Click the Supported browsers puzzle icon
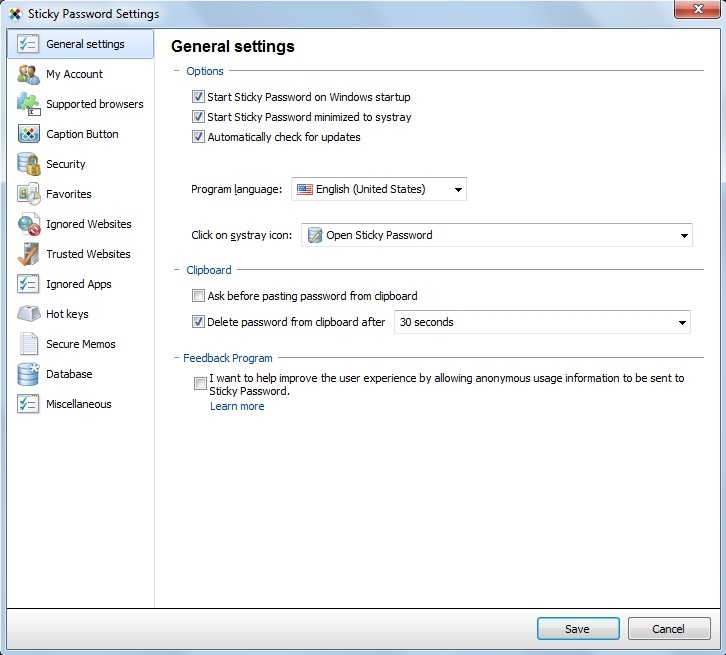The width and height of the screenshot is (726, 655). [x=28, y=104]
